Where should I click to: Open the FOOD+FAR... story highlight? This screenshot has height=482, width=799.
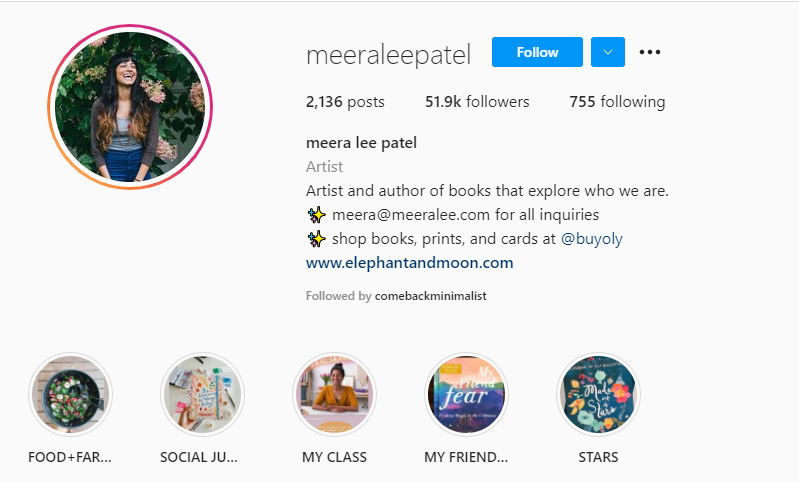point(71,394)
